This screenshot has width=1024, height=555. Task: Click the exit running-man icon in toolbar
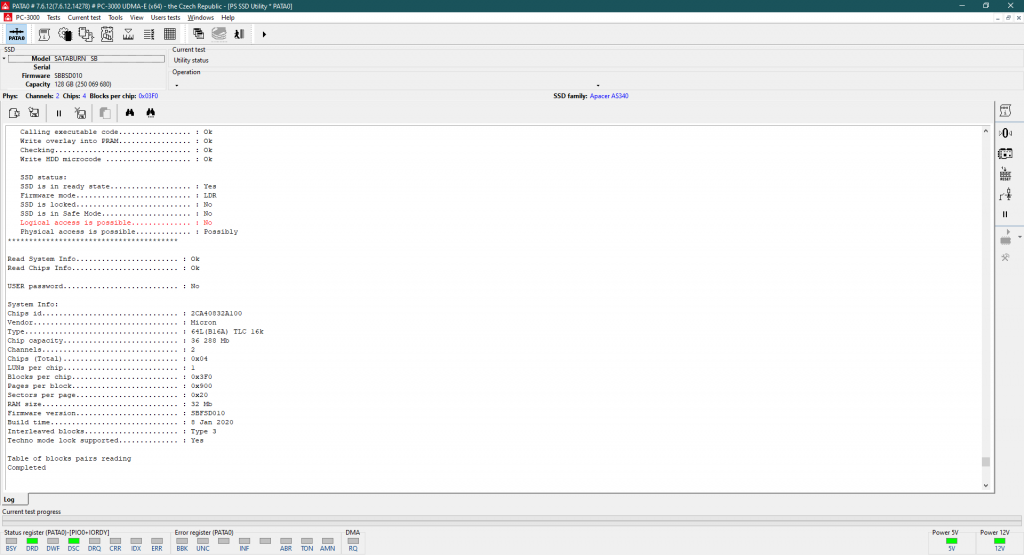(239, 35)
